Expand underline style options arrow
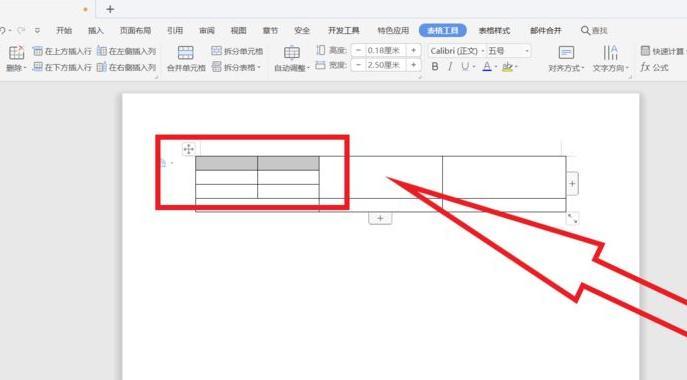The height and width of the screenshot is (380, 687). 474,67
